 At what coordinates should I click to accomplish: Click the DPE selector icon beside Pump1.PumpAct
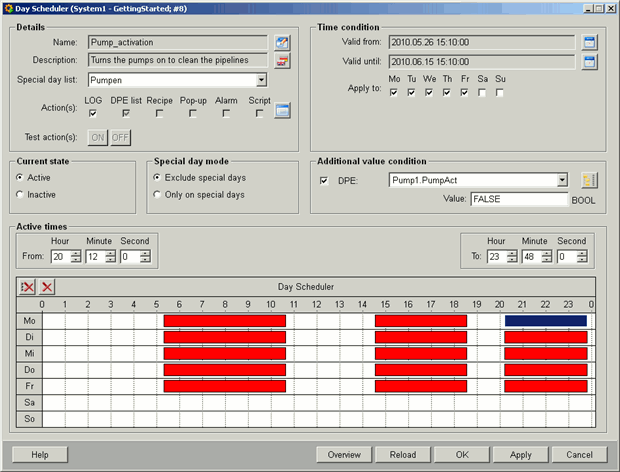589,180
